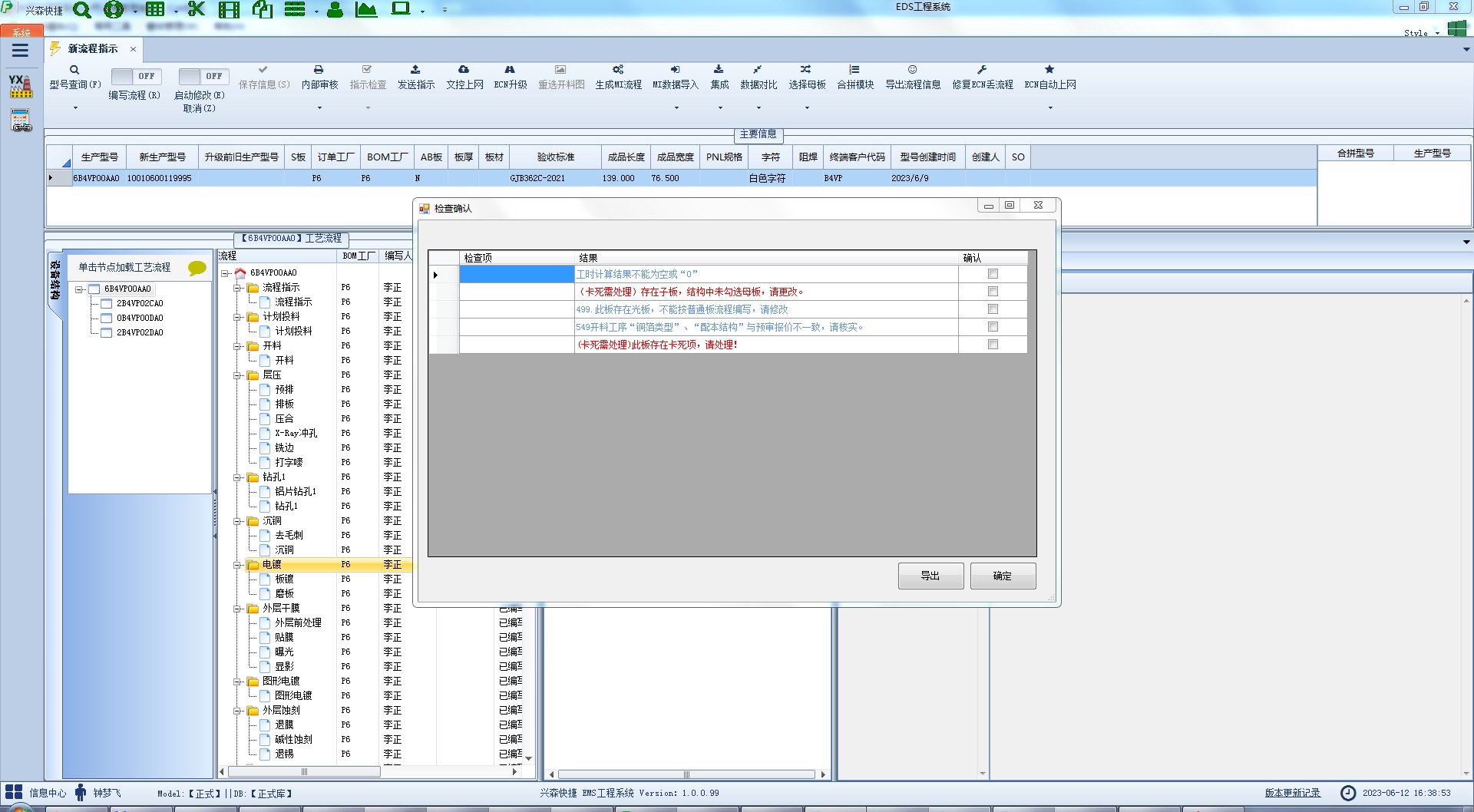Click the ECN自动上网 star tool
The width and height of the screenshot is (1474, 812).
(1049, 78)
